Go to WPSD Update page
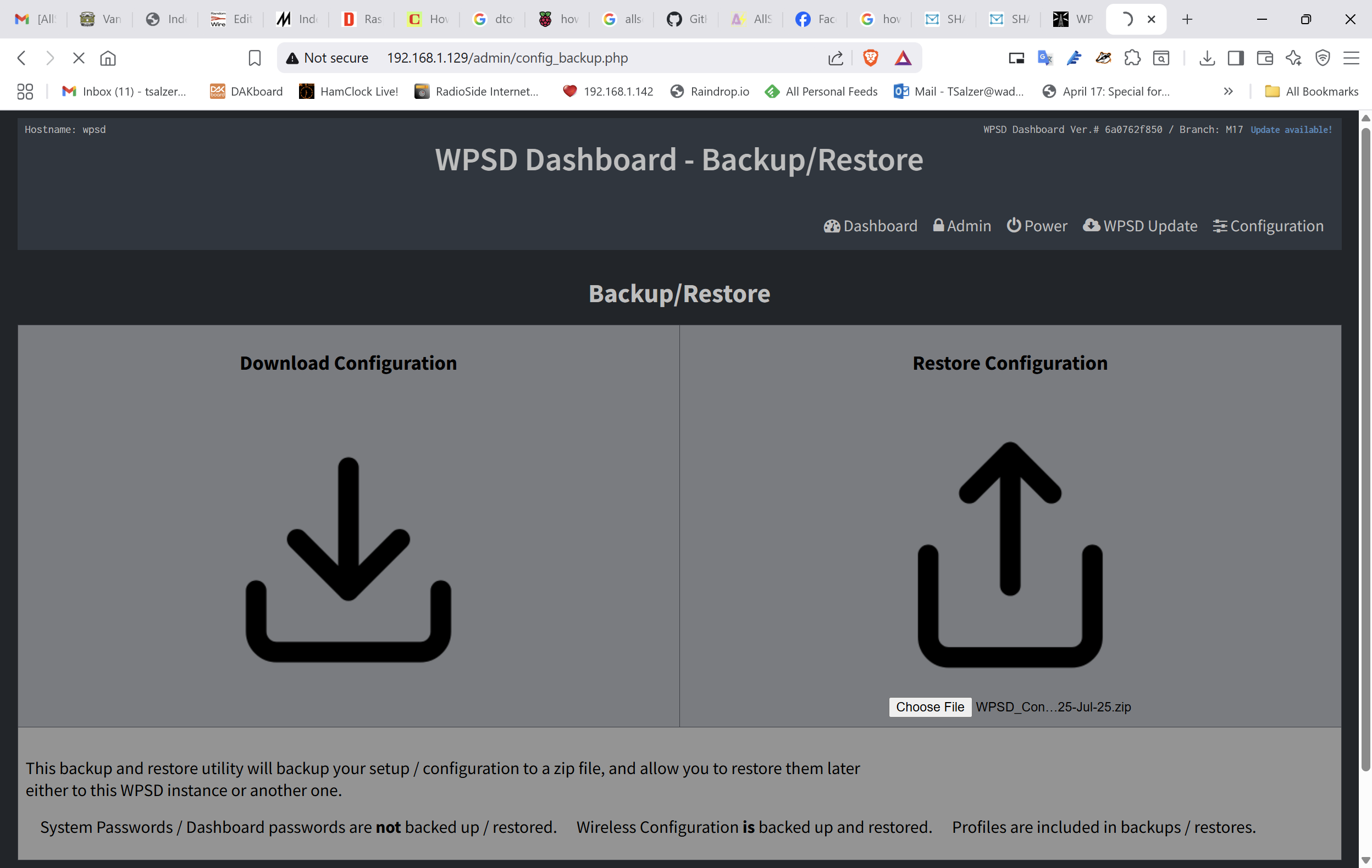 pos(1140,226)
